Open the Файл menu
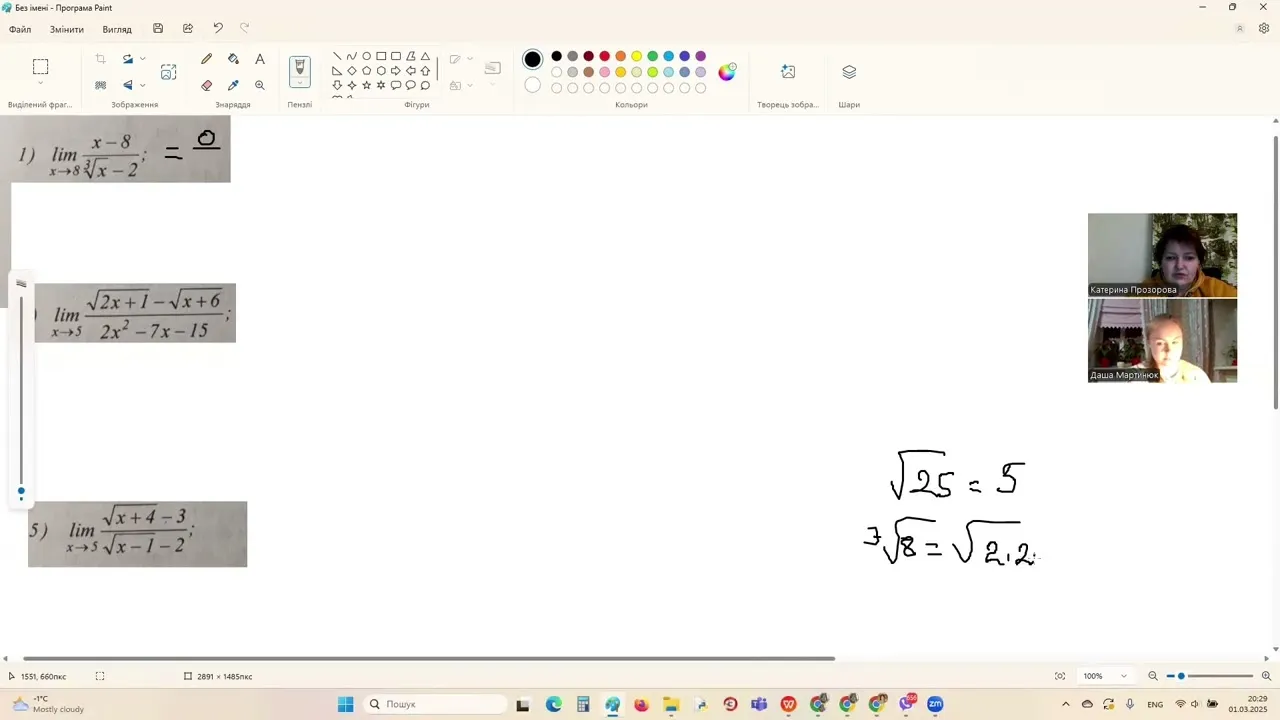This screenshot has width=1280, height=720. 20,29
